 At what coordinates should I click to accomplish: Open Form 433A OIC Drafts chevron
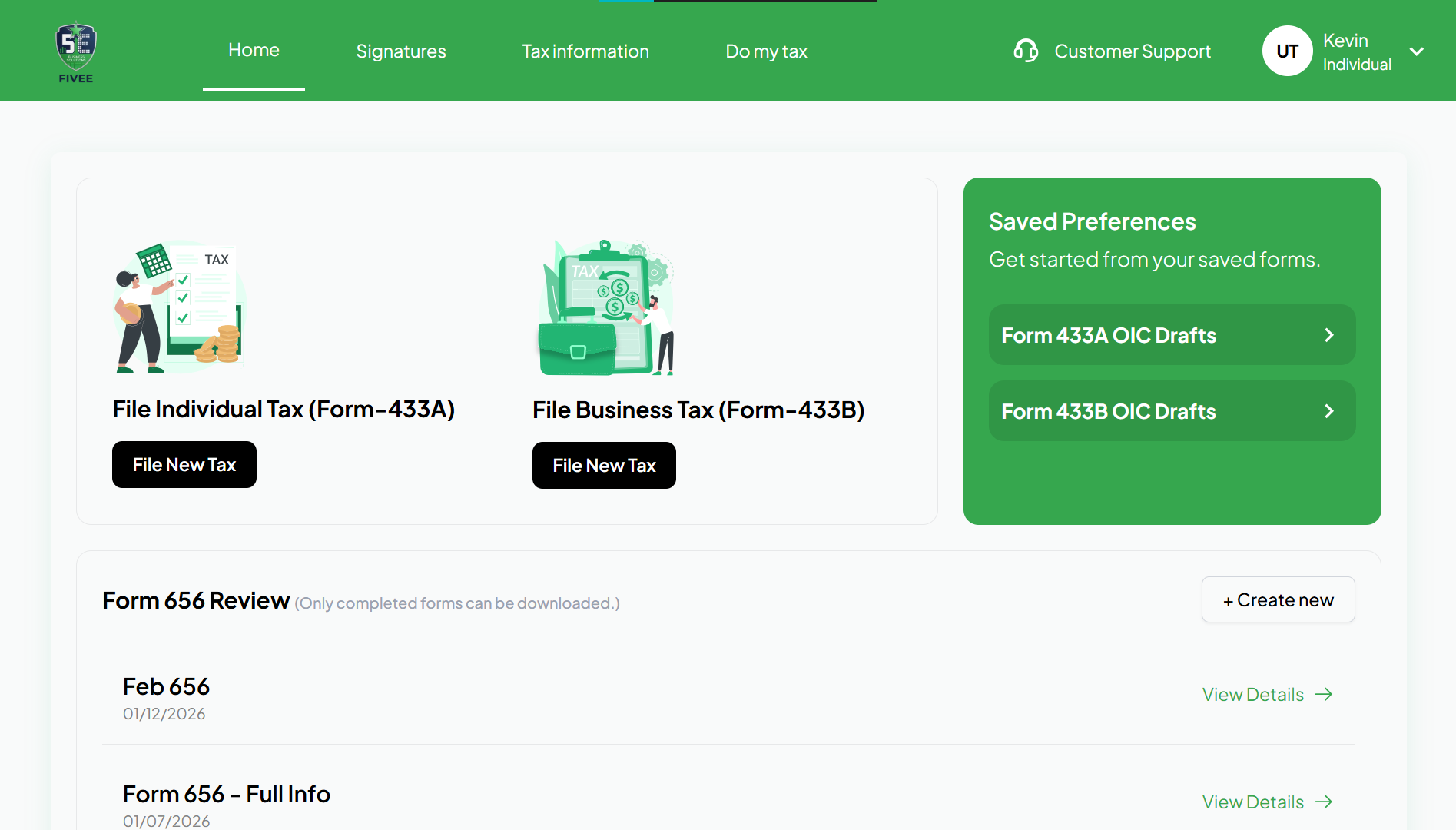click(1329, 335)
